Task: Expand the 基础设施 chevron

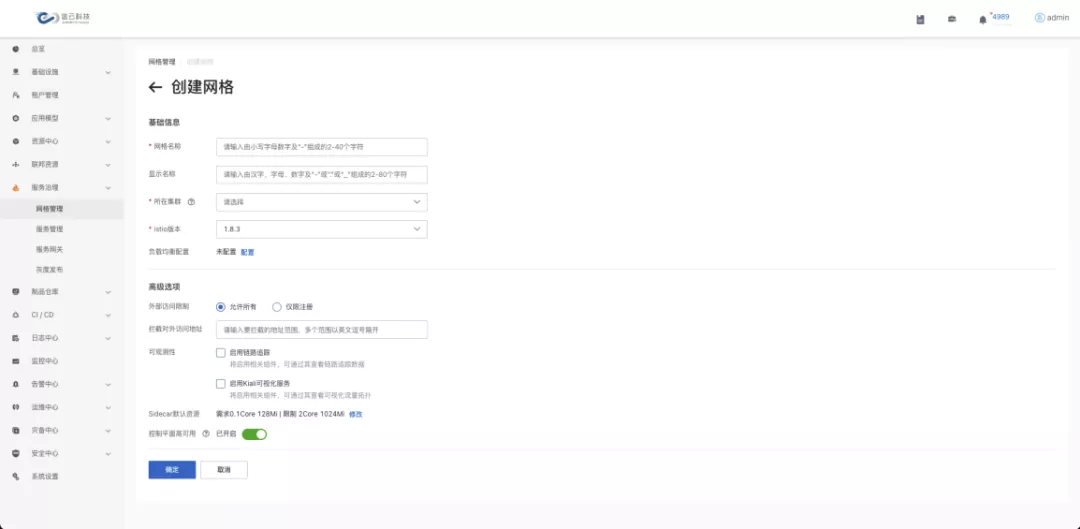Action: (x=108, y=72)
